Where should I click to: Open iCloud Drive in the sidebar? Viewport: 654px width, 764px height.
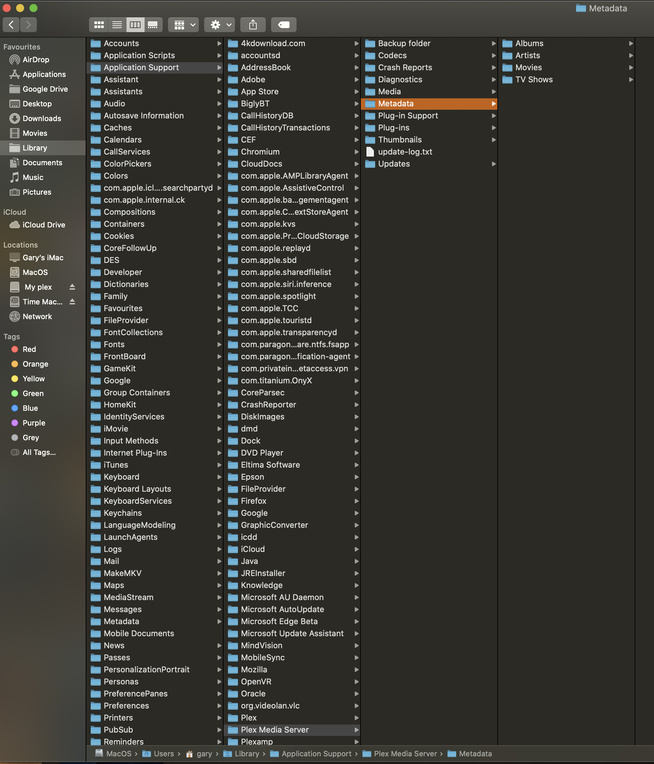click(x=43, y=225)
